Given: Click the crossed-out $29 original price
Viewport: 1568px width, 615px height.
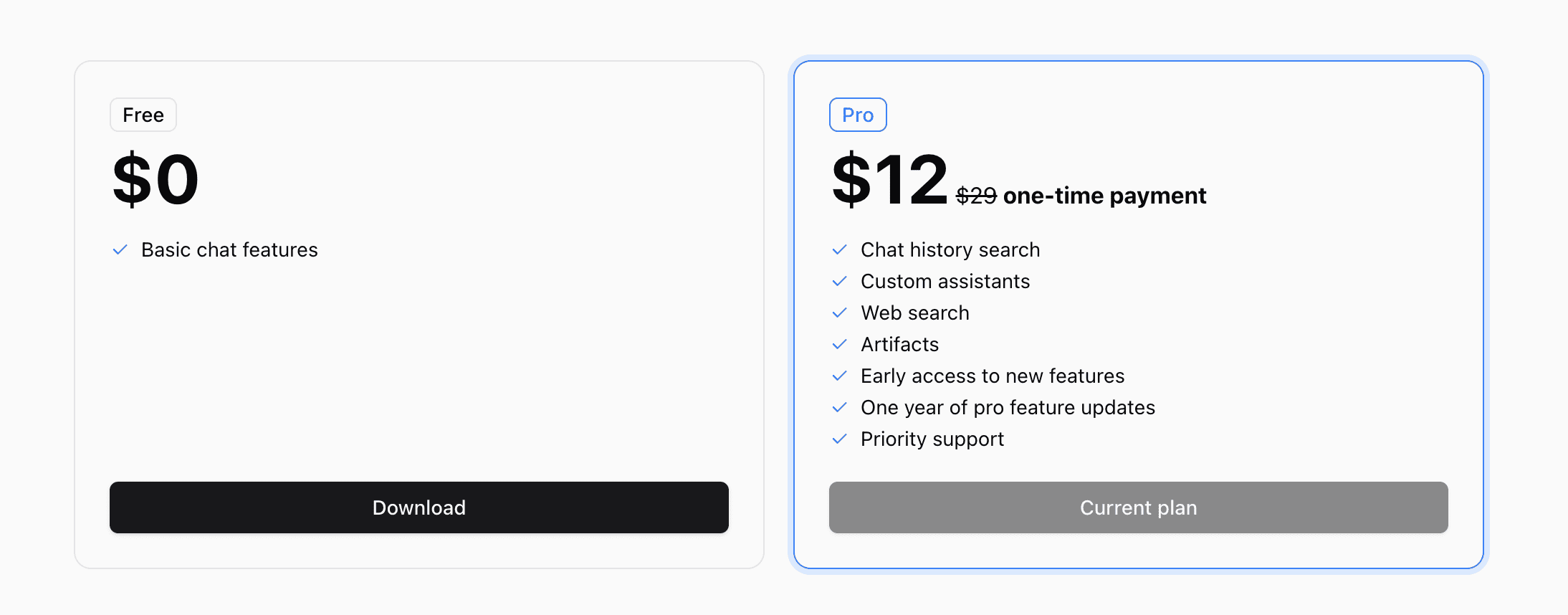Looking at the screenshot, I should click(x=976, y=196).
